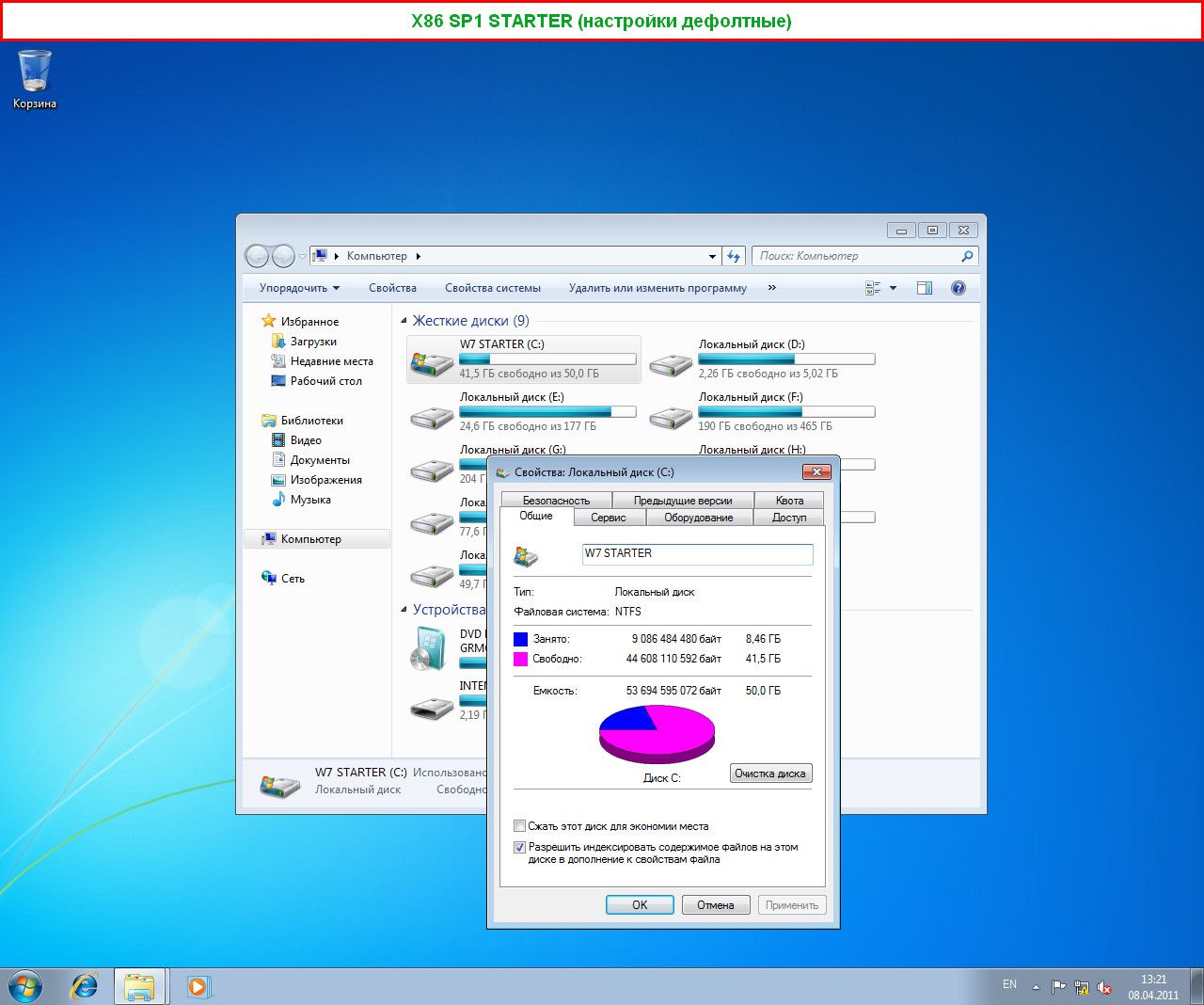Select Рабочий стол in navigation pane

(325, 381)
